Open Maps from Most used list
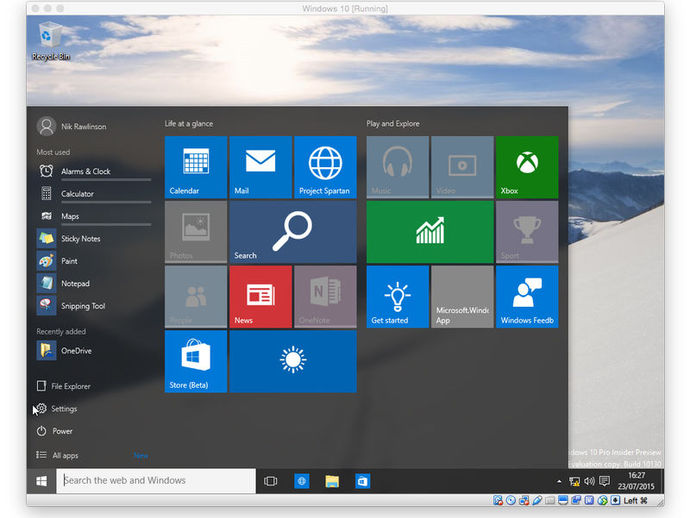 [x=94, y=216]
